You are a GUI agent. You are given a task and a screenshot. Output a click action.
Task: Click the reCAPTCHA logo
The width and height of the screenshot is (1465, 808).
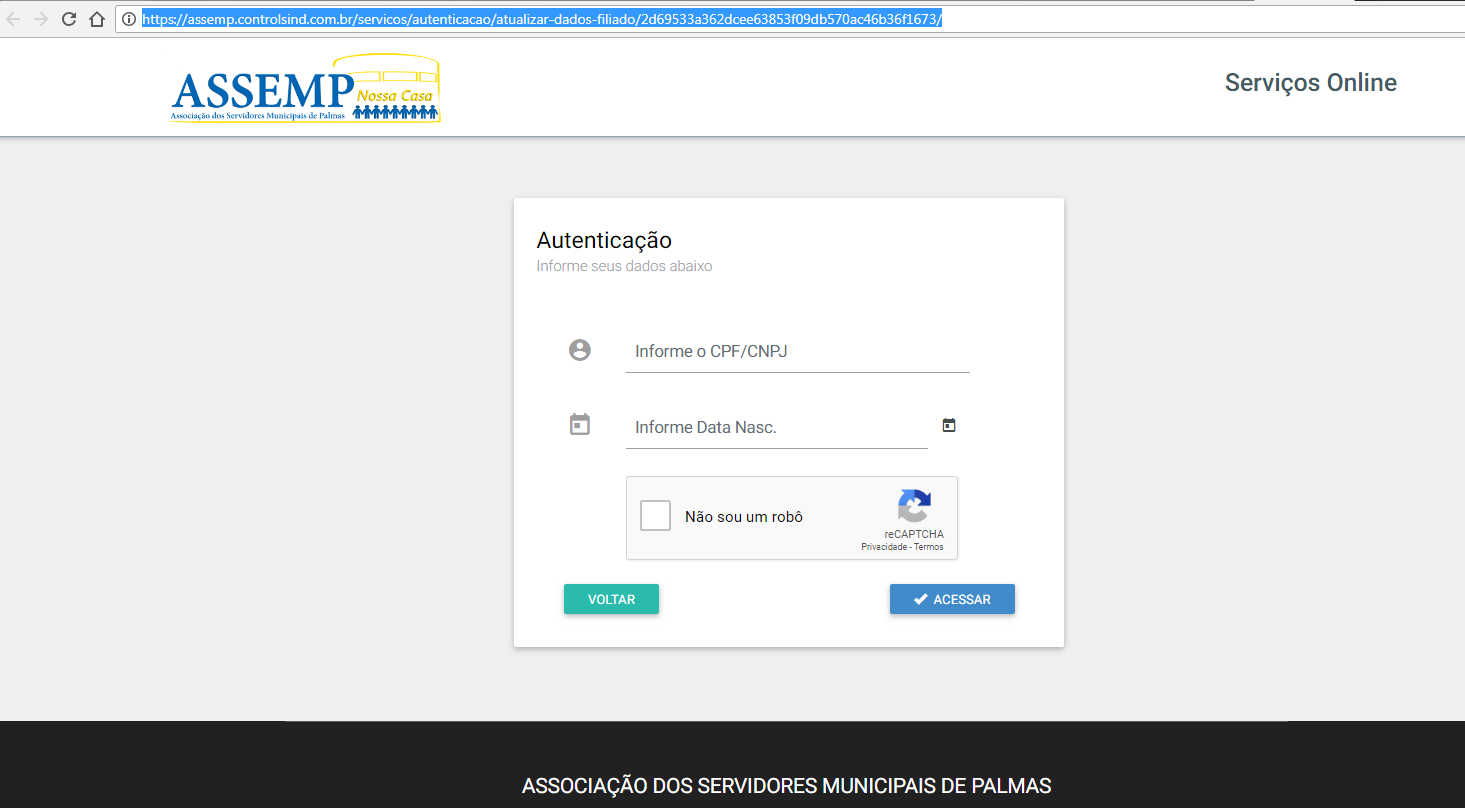click(x=914, y=505)
